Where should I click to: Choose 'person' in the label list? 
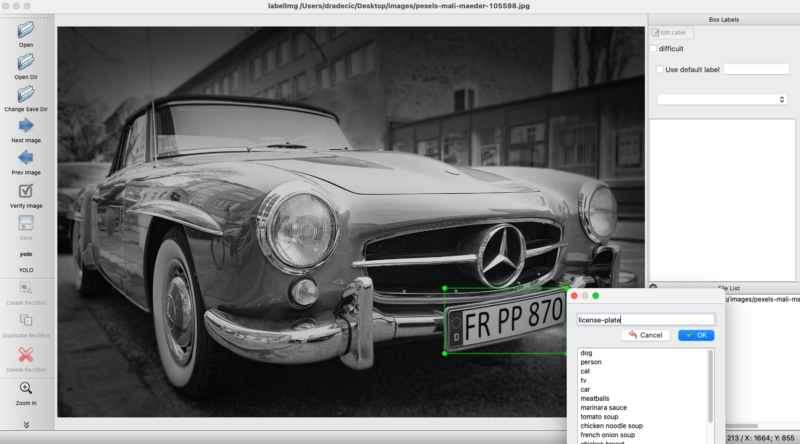tap(590, 362)
